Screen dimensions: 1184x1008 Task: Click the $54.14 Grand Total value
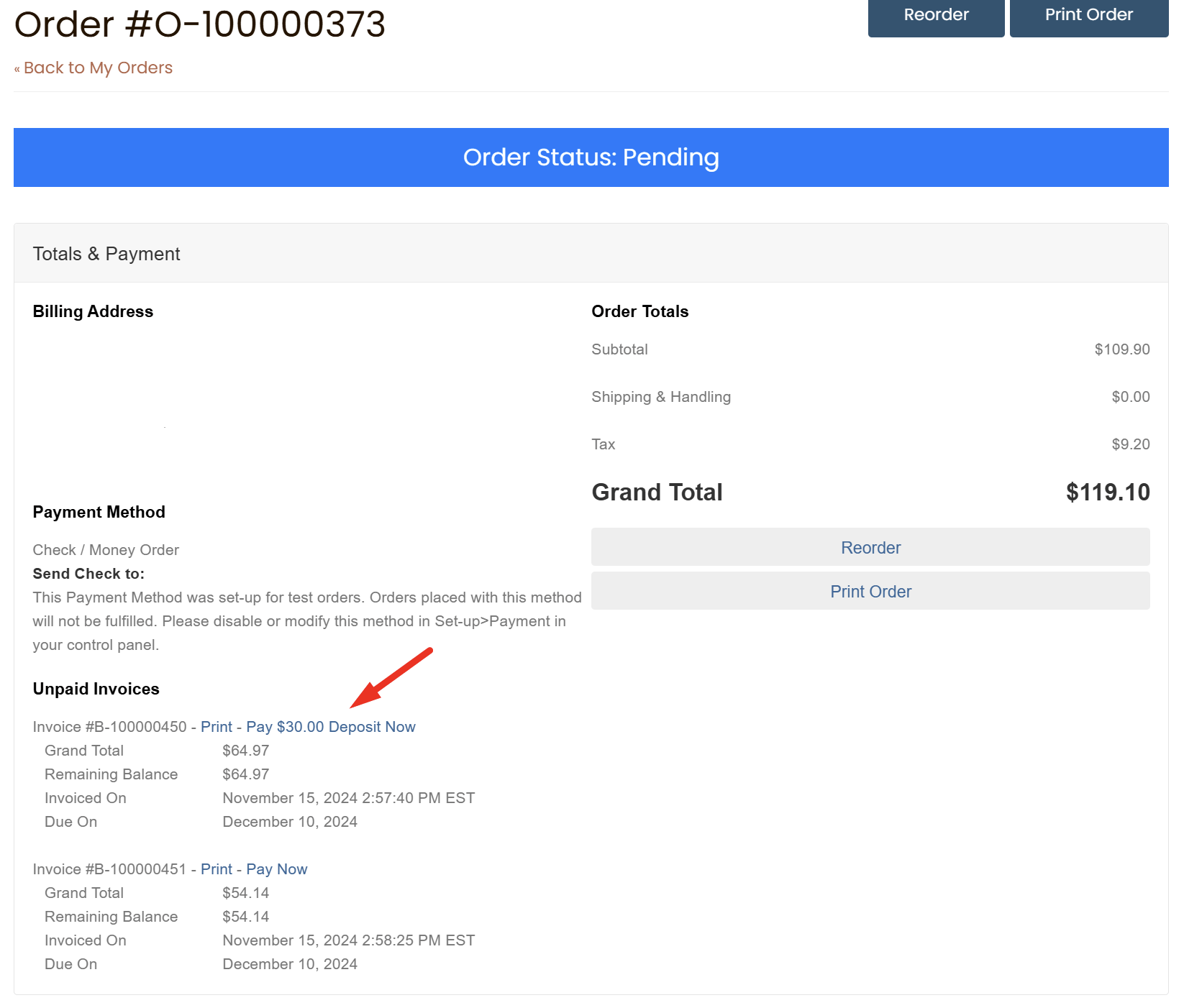(246, 893)
